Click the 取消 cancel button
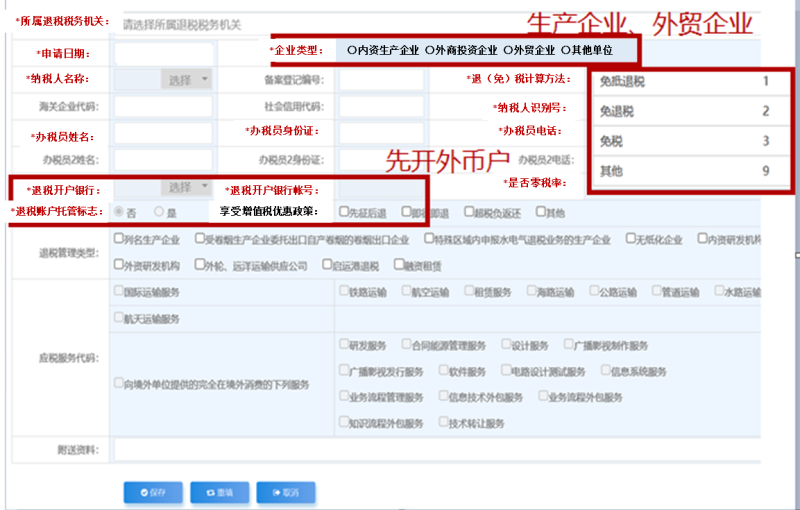The image size is (800, 510). point(285,492)
